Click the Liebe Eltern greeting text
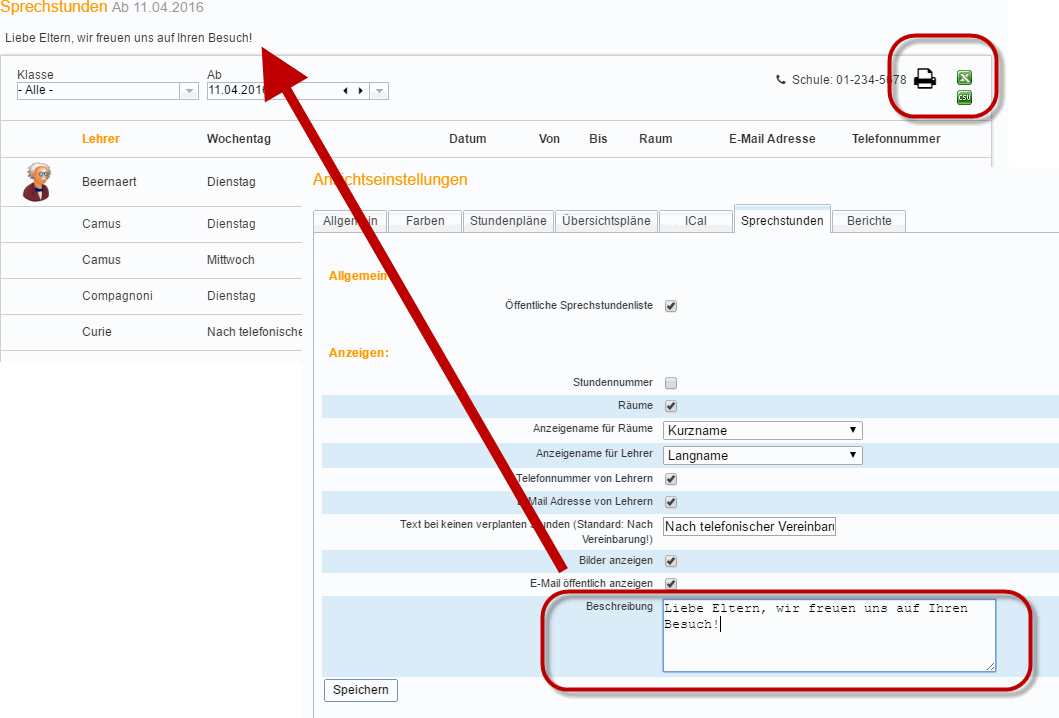The height and width of the screenshot is (718, 1059). point(128,38)
